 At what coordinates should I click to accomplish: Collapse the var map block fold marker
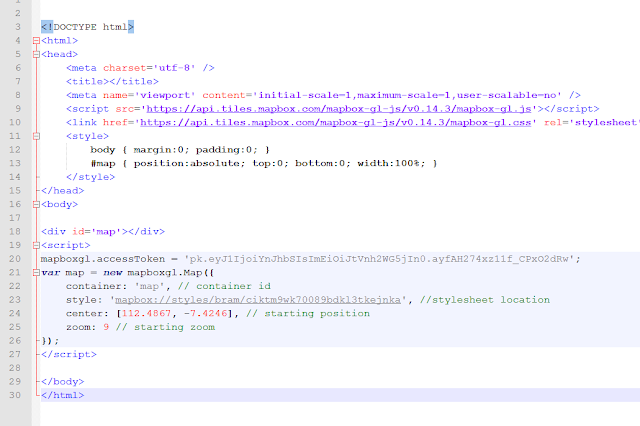click(36, 273)
